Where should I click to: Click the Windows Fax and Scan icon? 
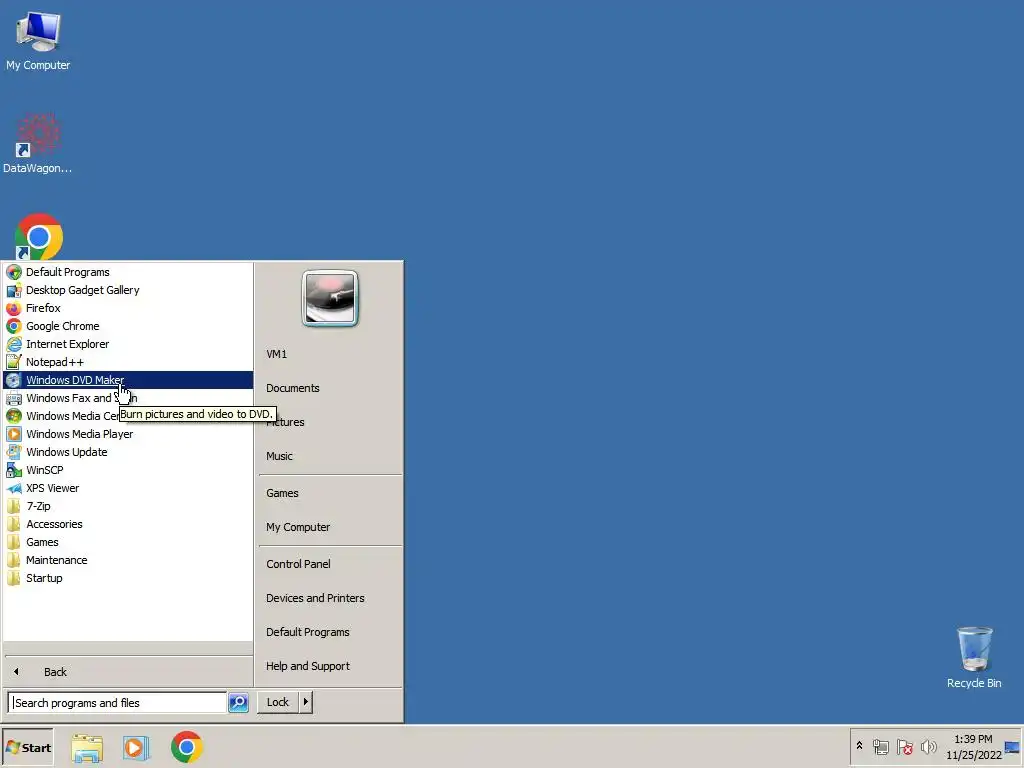click(14, 398)
